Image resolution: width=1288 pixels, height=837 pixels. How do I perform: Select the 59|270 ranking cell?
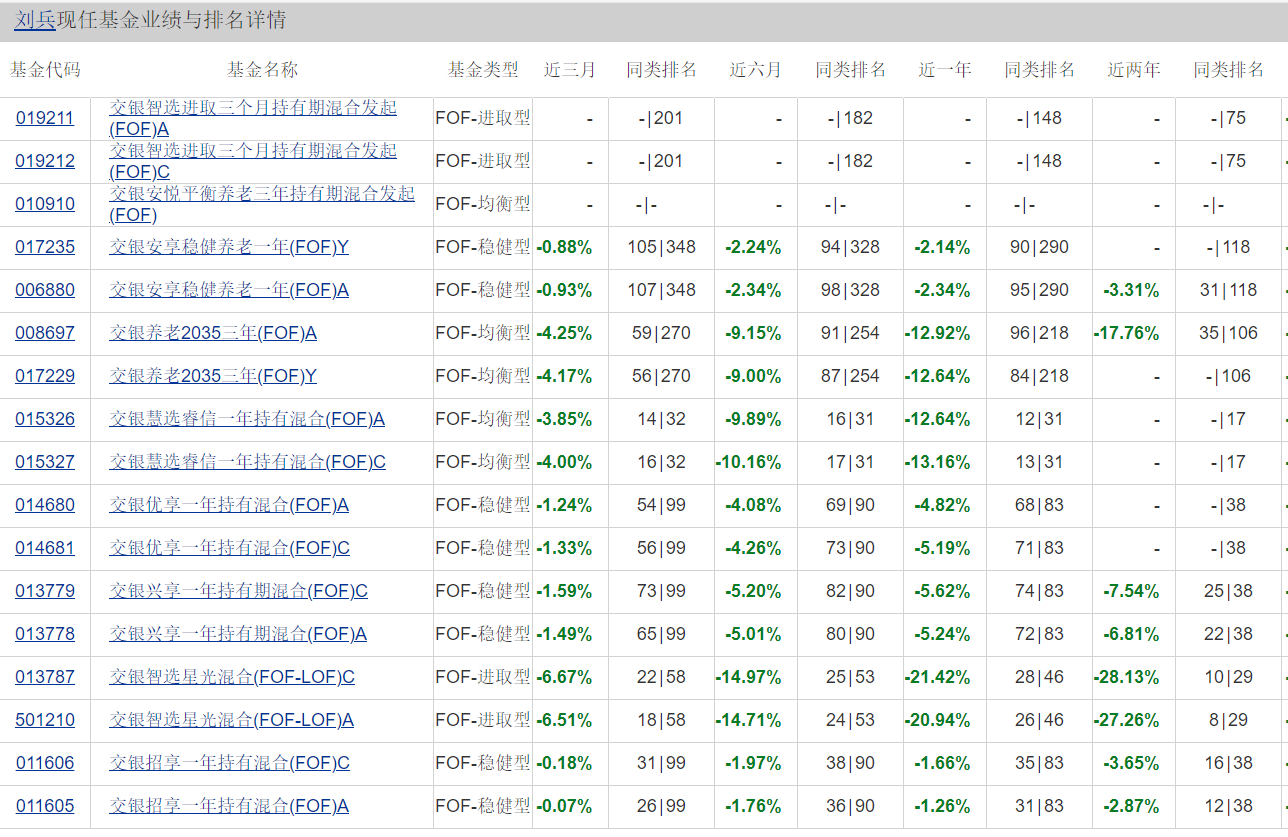click(x=661, y=333)
